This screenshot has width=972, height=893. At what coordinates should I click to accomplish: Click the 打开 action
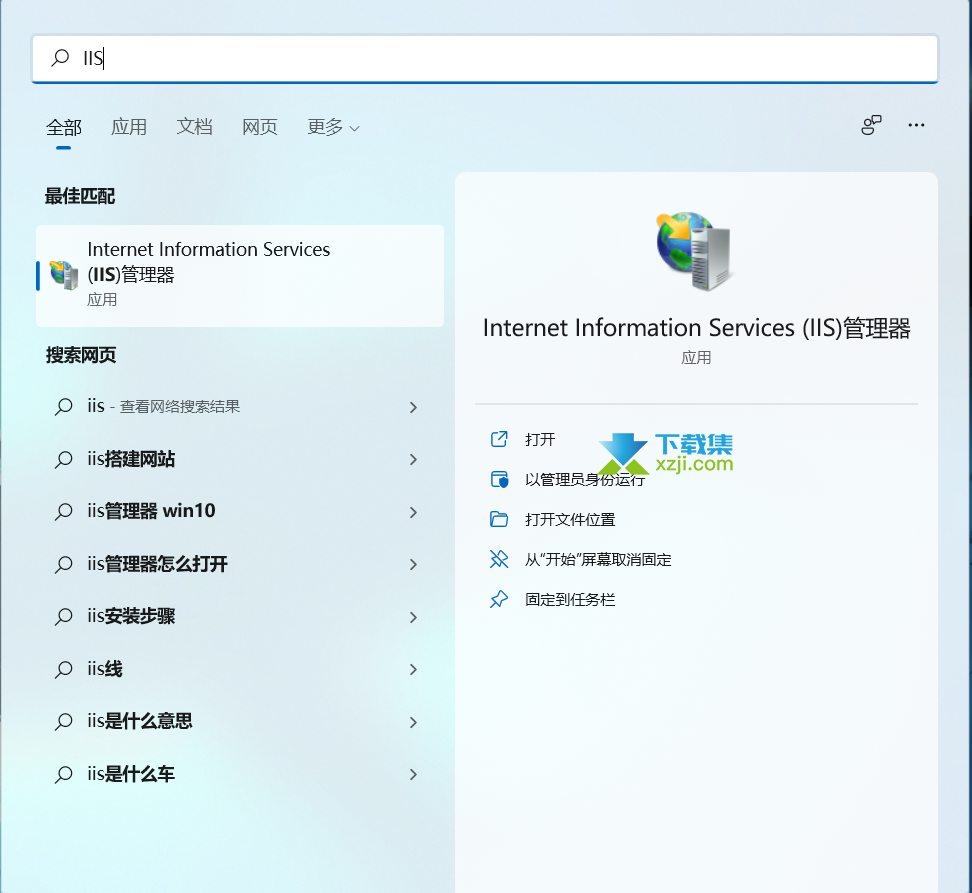(539, 439)
